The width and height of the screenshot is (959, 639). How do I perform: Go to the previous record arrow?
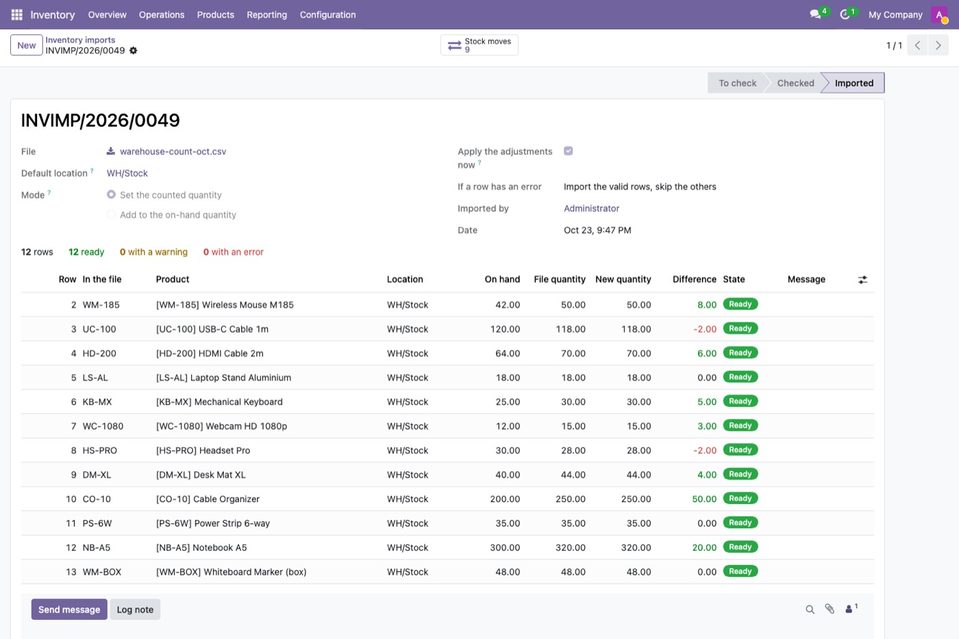[x=917, y=45]
